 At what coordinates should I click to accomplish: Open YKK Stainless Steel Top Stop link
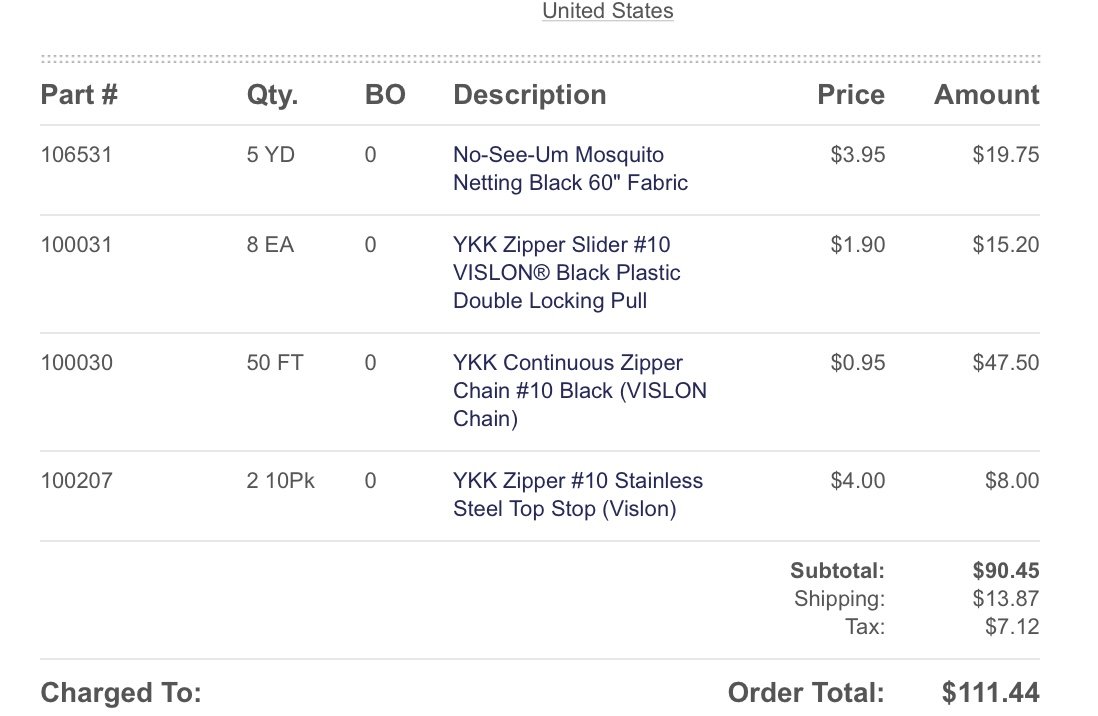[x=578, y=495]
